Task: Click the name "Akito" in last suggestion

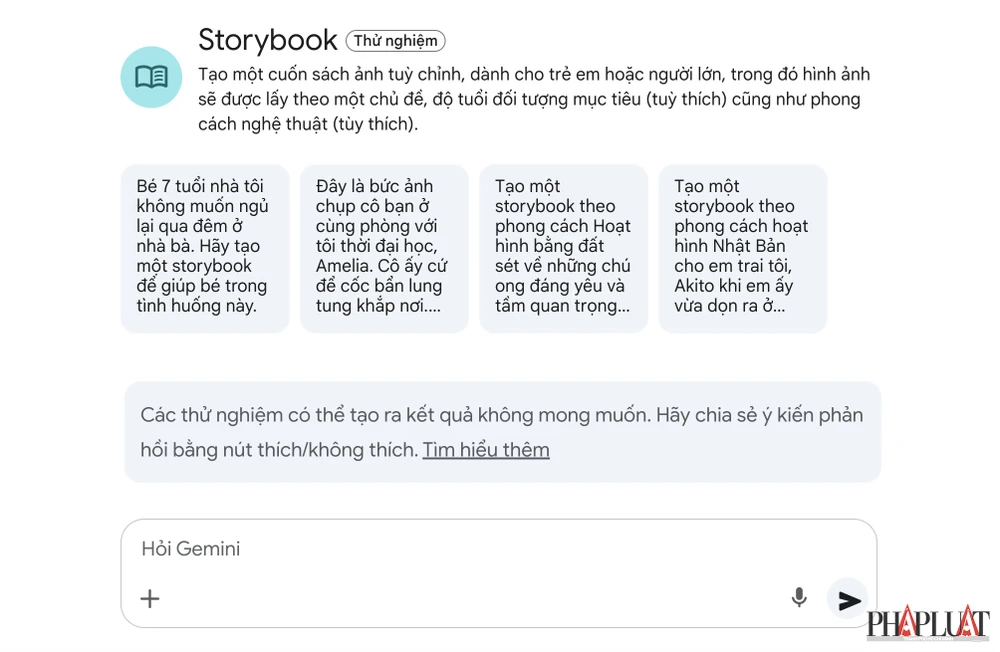Action: tap(699, 286)
